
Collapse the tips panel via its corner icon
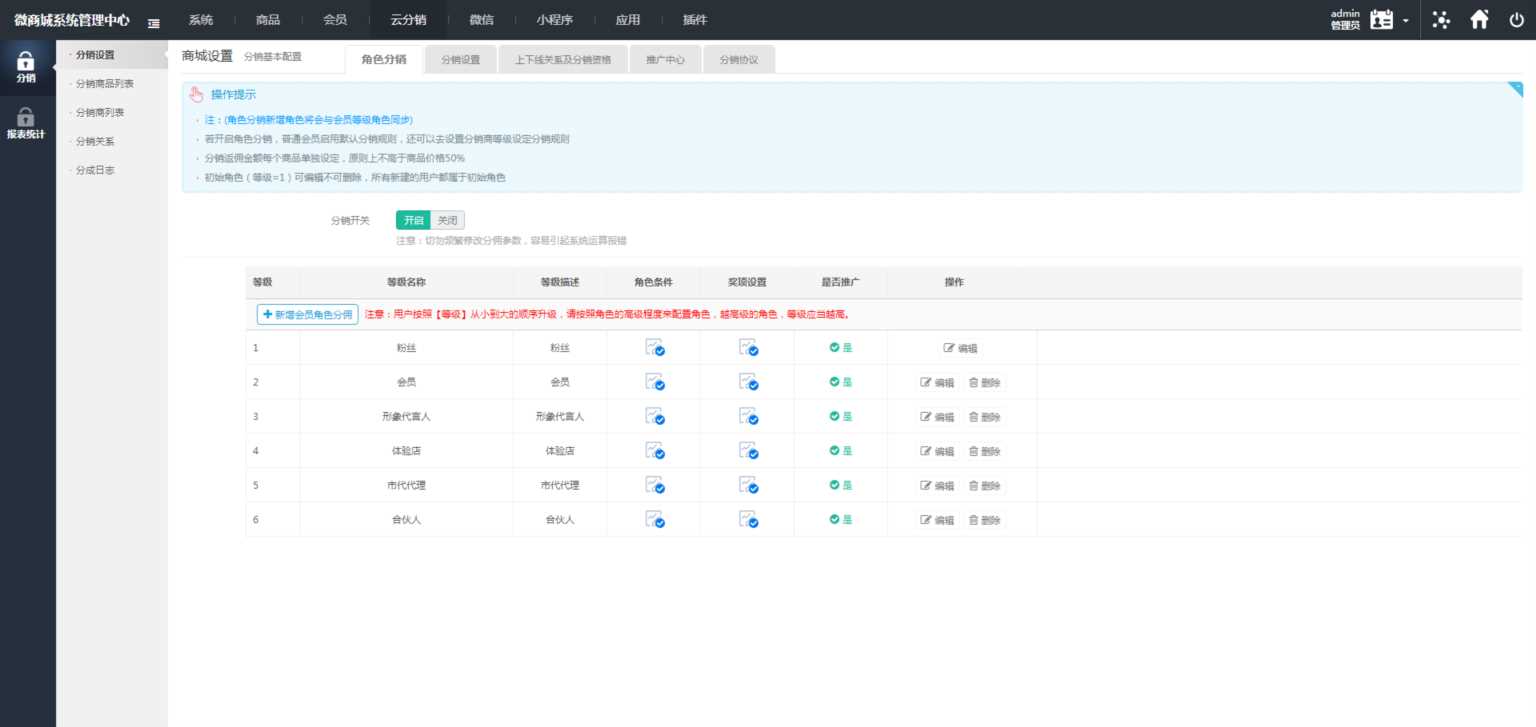(1515, 89)
